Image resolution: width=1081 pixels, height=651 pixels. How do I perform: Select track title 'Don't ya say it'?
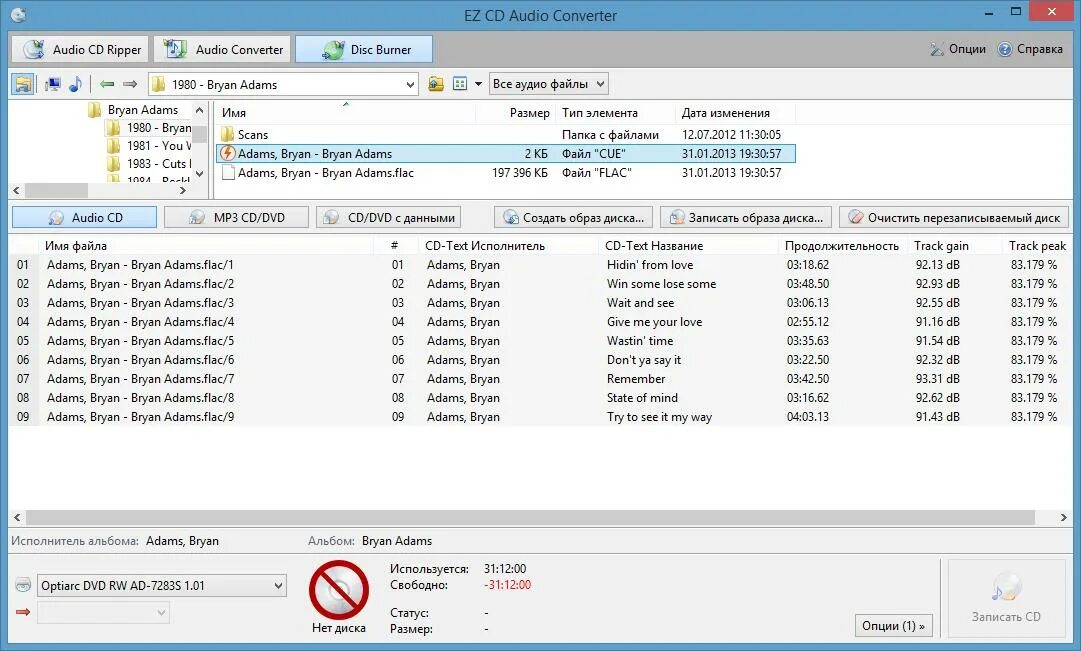[x=644, y=359]
